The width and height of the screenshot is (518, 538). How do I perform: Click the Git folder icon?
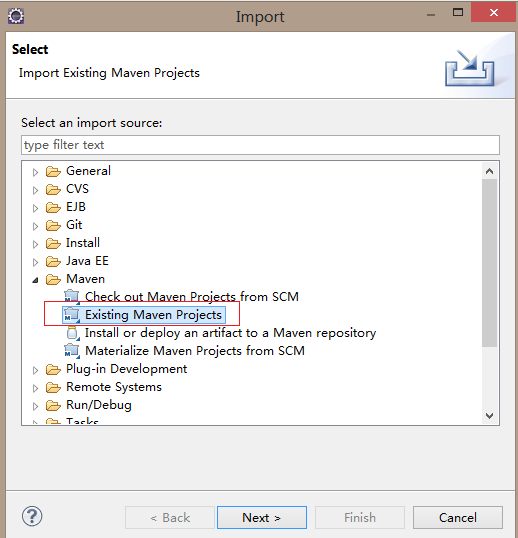click(x=53, y=225)
